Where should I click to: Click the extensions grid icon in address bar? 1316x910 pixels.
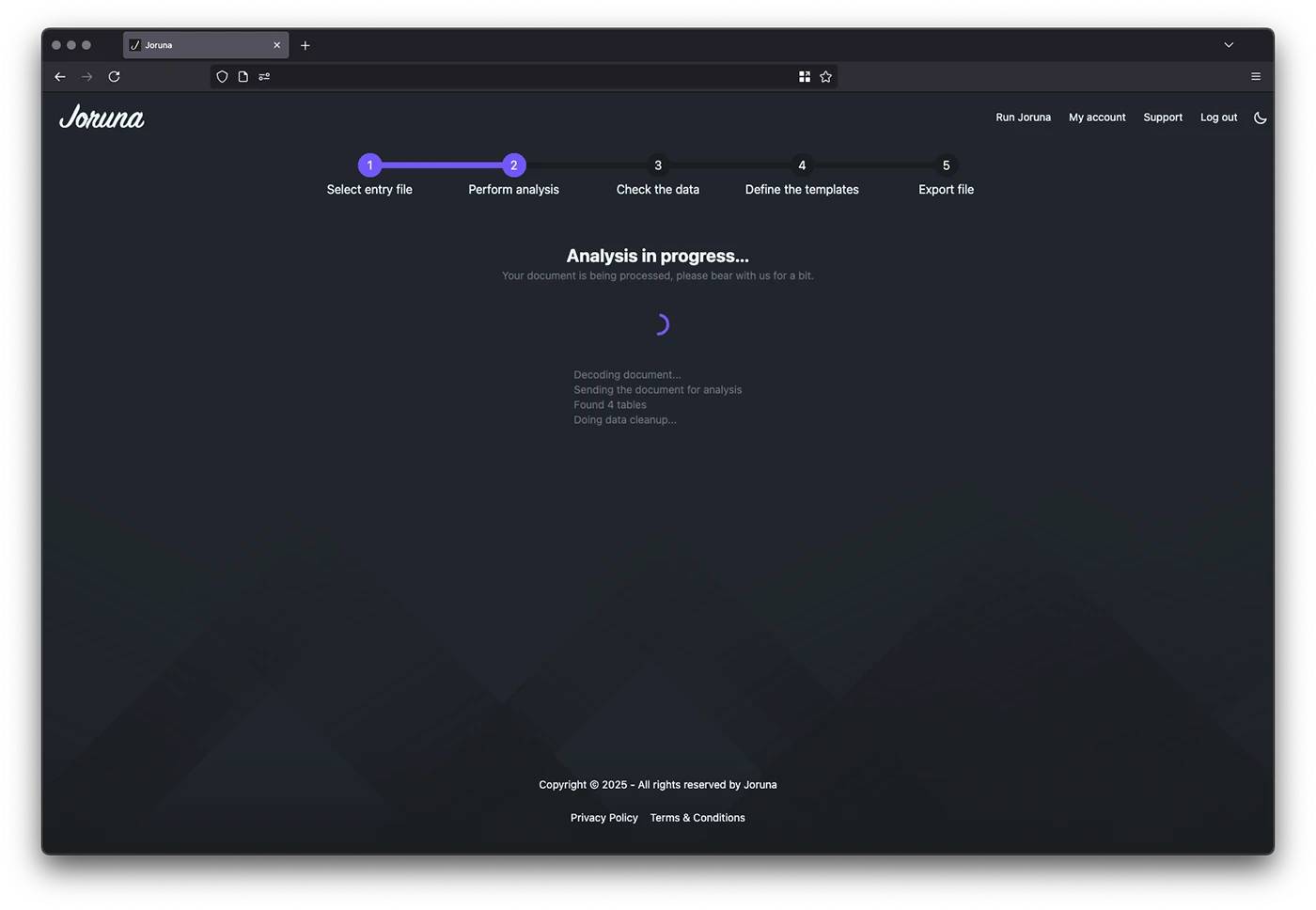pos(805,77)
